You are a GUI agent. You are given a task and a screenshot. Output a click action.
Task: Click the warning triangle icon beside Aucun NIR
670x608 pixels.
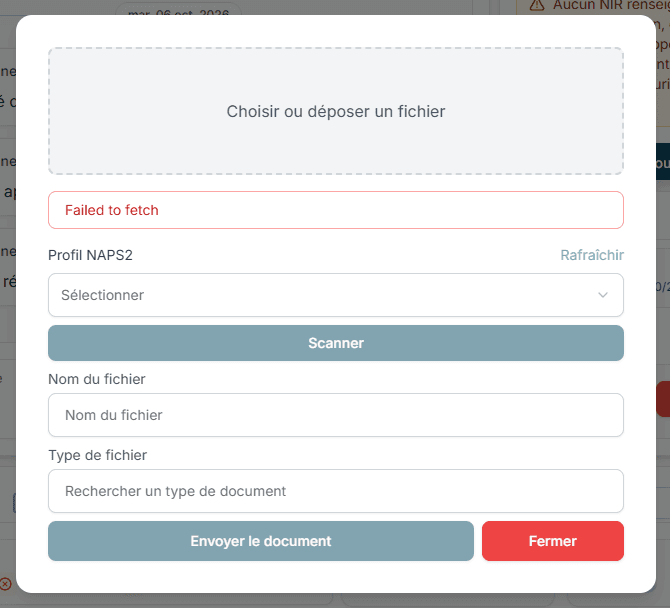537,5
